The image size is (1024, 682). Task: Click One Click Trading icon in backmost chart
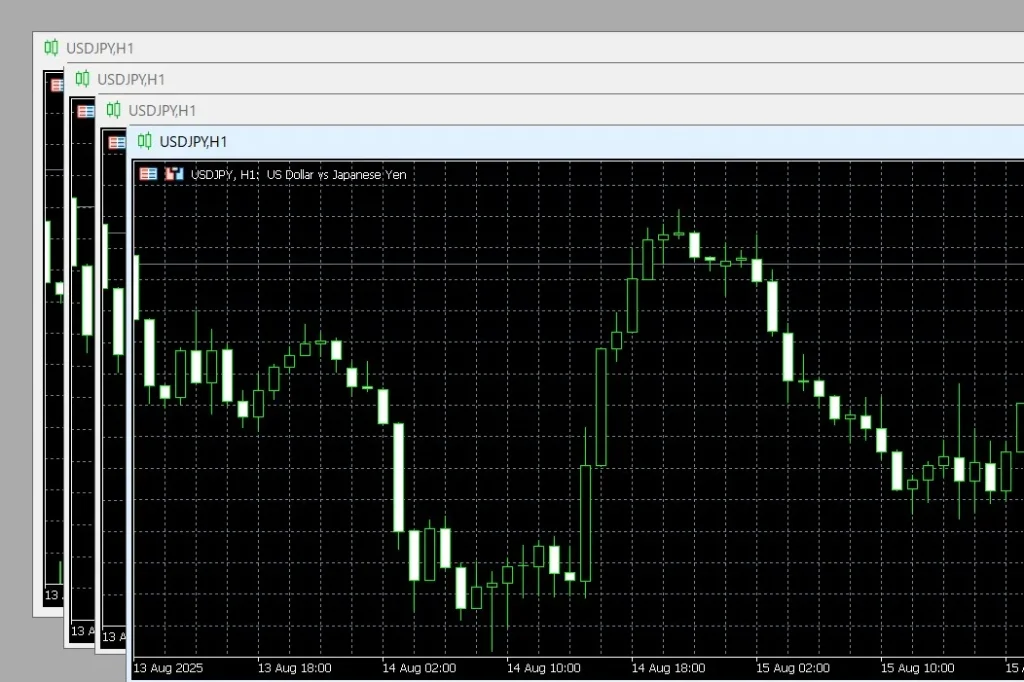(56, 85)
